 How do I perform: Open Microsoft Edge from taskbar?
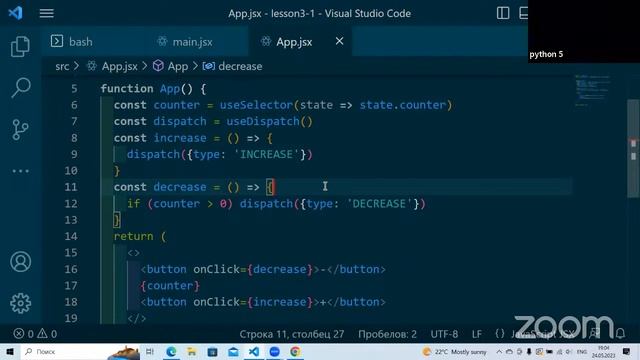pyautogui.click(x=171, y=351)
